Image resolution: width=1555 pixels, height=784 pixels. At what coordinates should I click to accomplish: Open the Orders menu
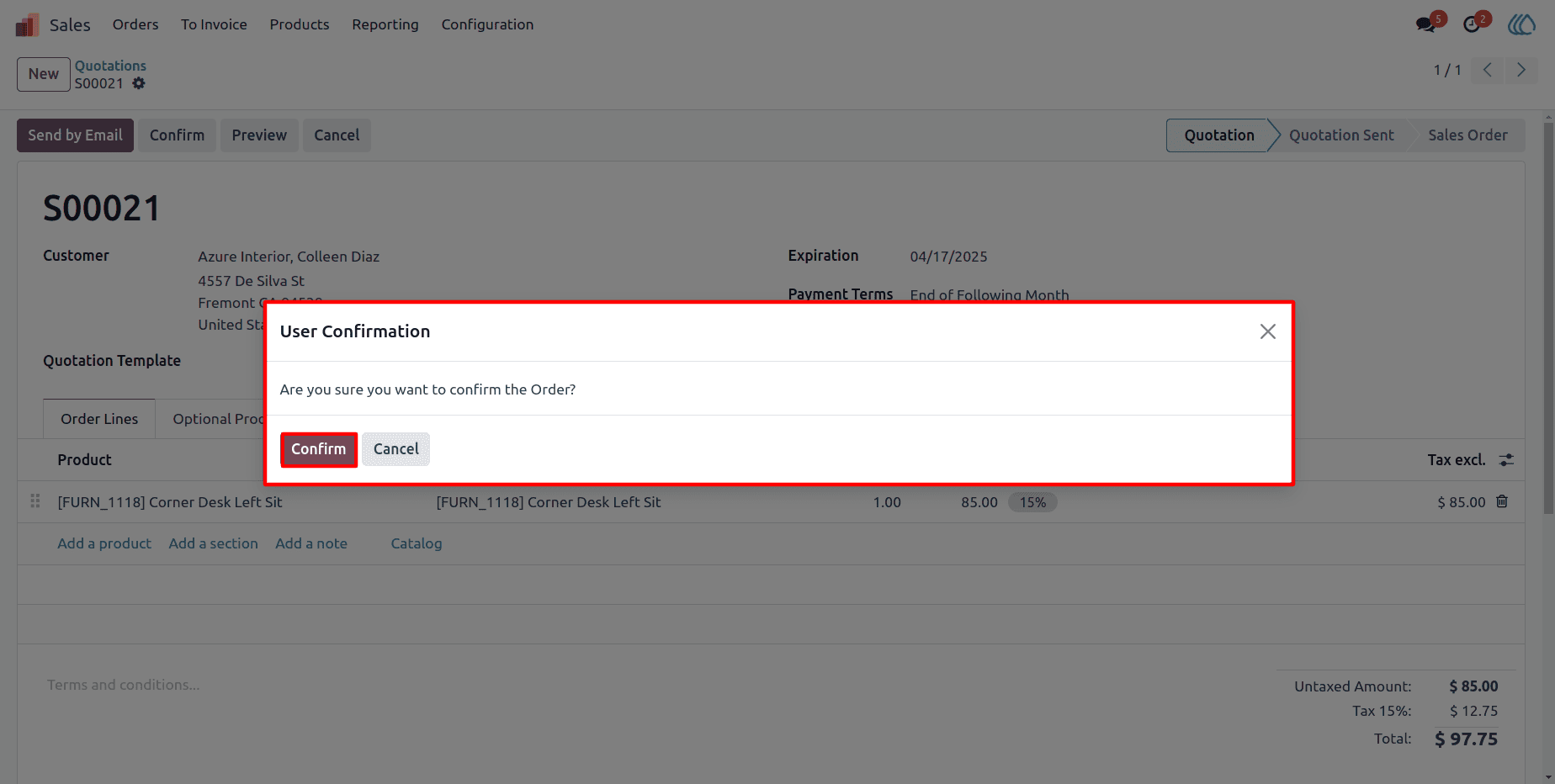coord(135,24)
